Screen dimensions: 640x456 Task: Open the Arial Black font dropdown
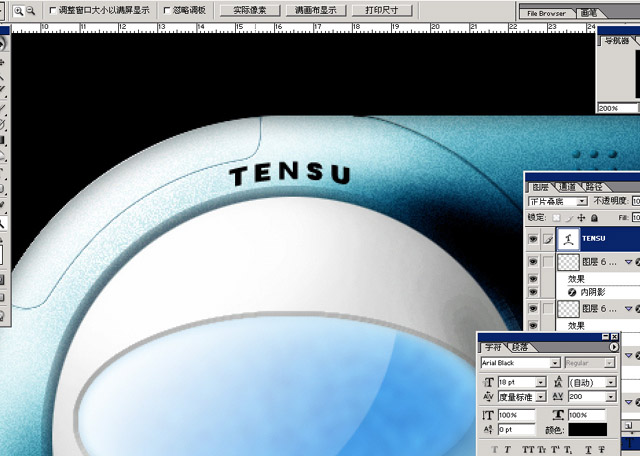[x=555, y=363]
